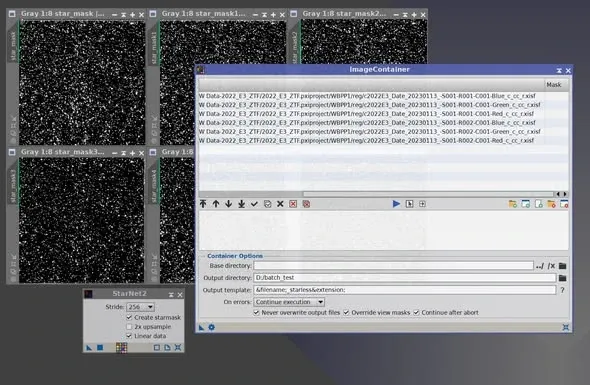Click ImageContainer new instance triangle icon
Image resolution: width=590 pixels, height=385 pixels.
(201, 327)
